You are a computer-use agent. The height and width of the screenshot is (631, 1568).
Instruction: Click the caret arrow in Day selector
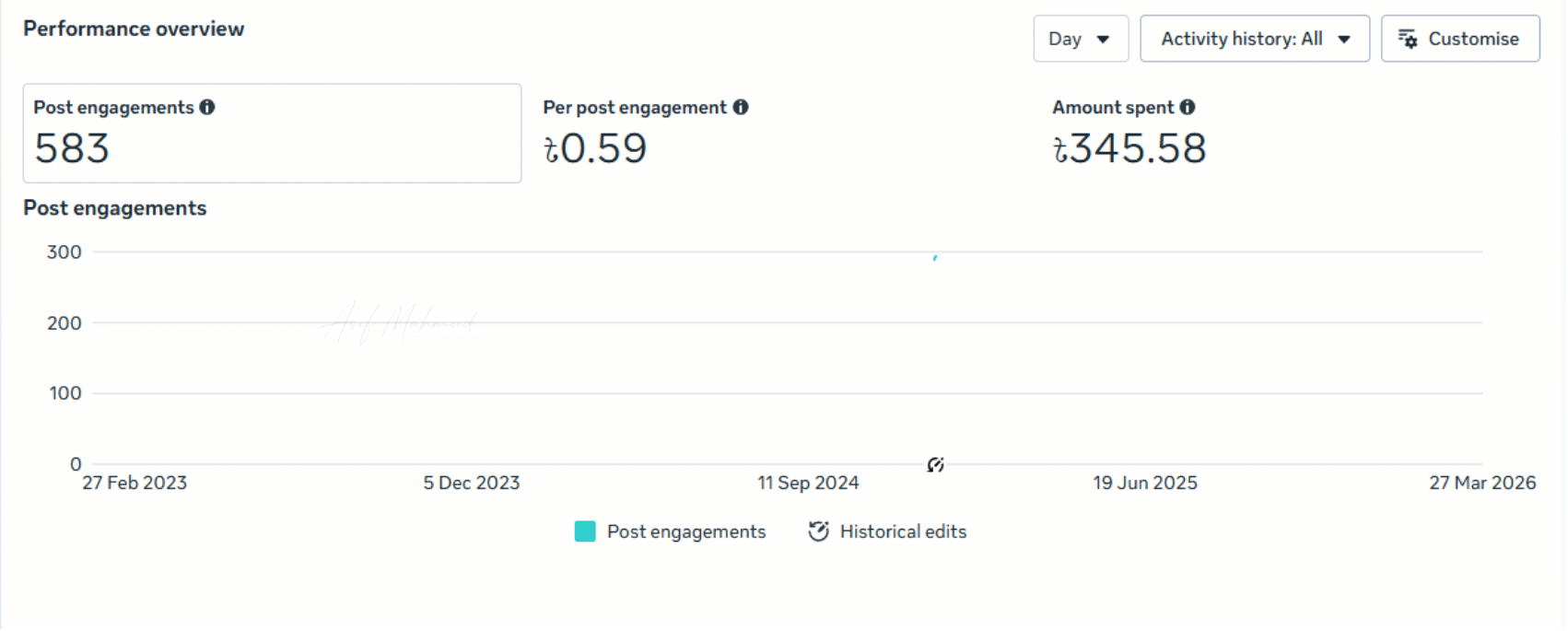[x=1103, y=39]
